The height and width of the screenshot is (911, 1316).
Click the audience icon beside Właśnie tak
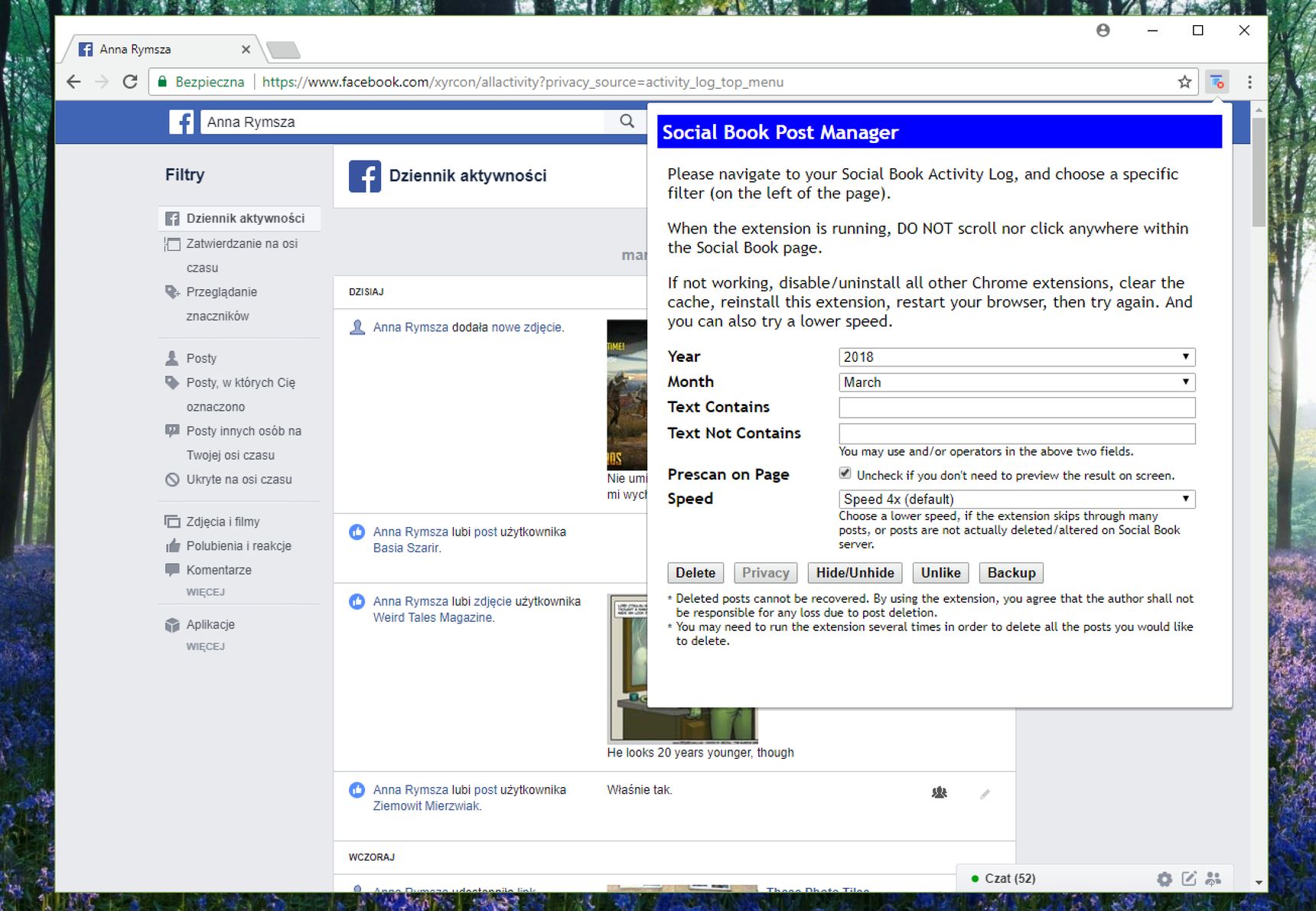(x=940, y=793)
